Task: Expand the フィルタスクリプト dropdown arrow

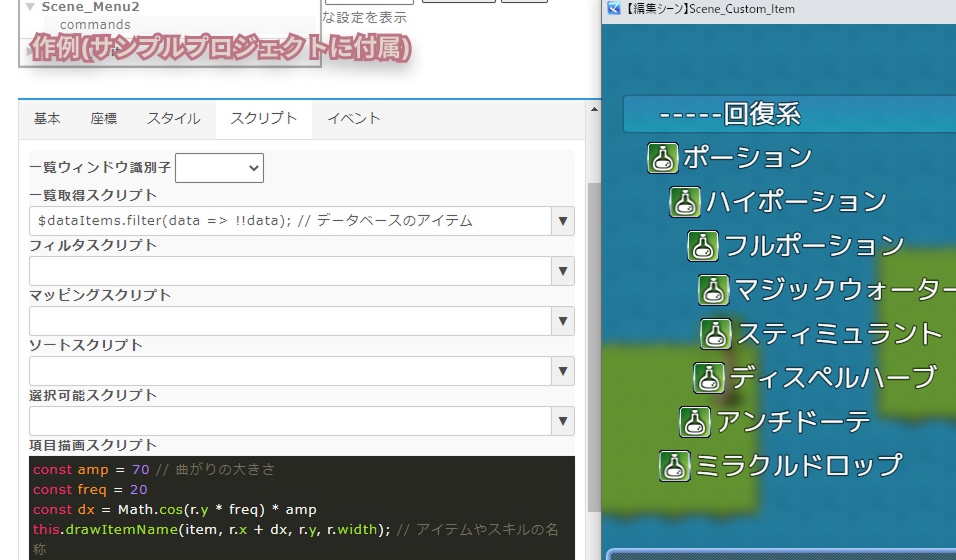Action: click(x=563, y=271)
